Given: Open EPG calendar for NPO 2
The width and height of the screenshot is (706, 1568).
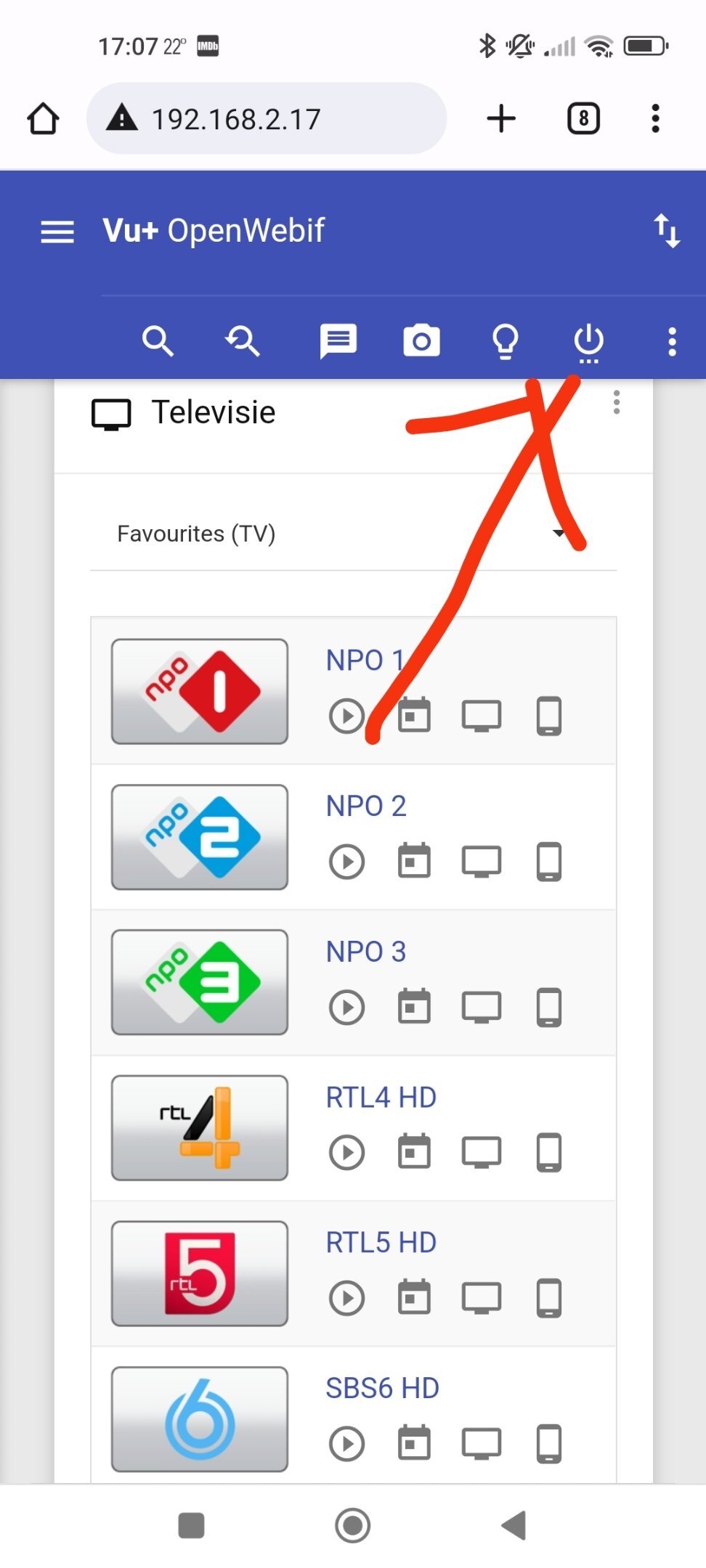Looking at the screenshot, I should tap(414, 861).
